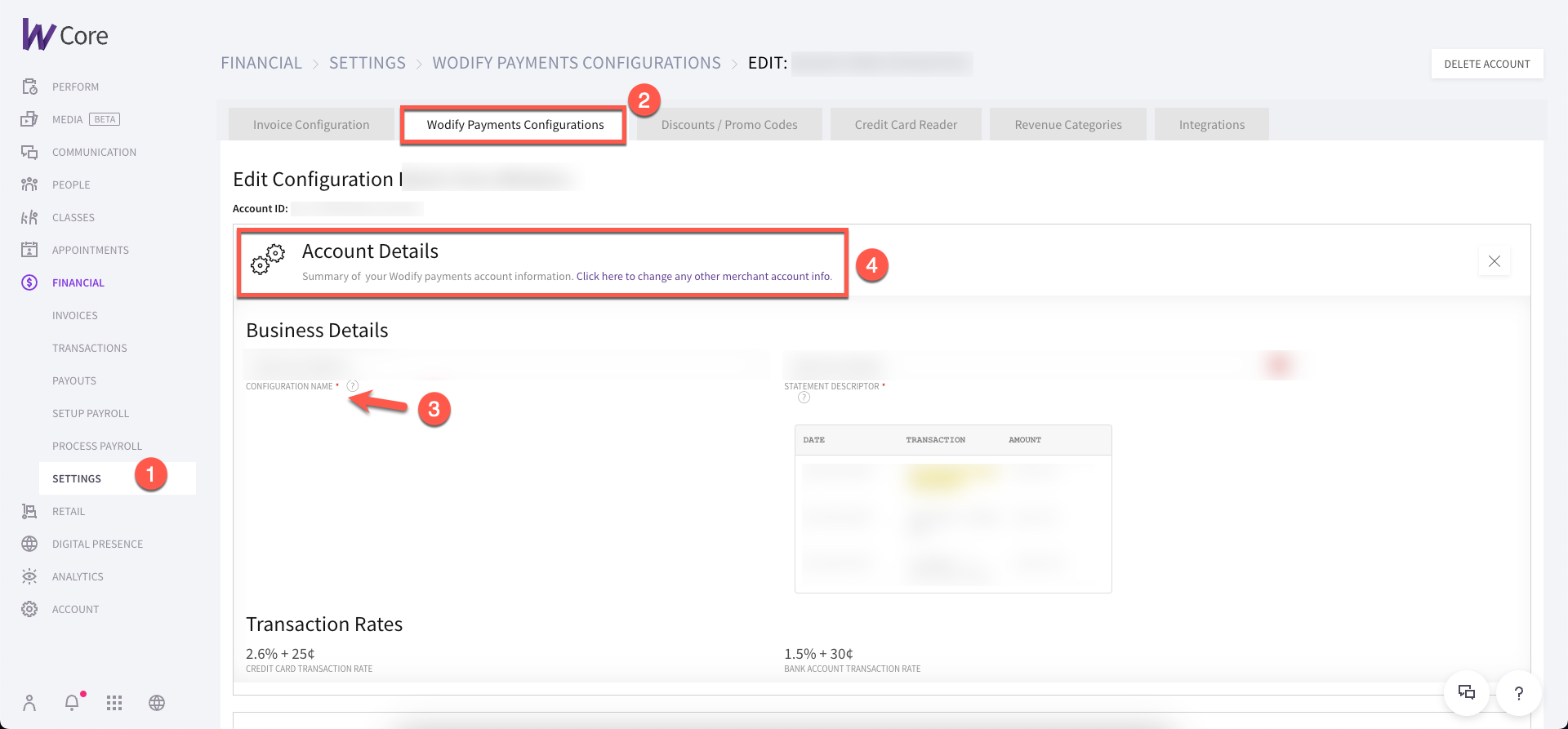Click the Configuration Name help icon
The width and height of the screenshot is (1568, 729).
pyautogui.click(x=353, y=386)
